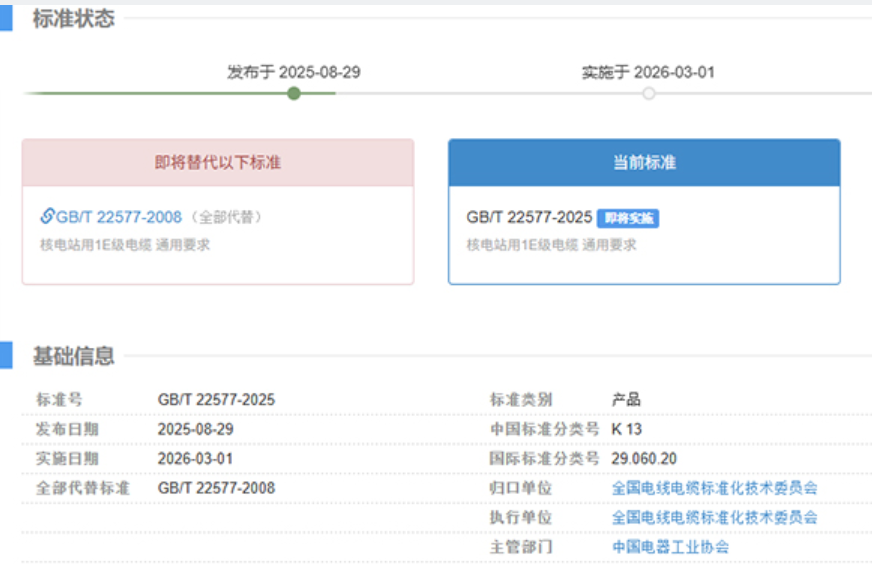This screenshot has width=872, height=564.
Task: Open the 执行单位 committee link
Action: (x=714, y=517)
